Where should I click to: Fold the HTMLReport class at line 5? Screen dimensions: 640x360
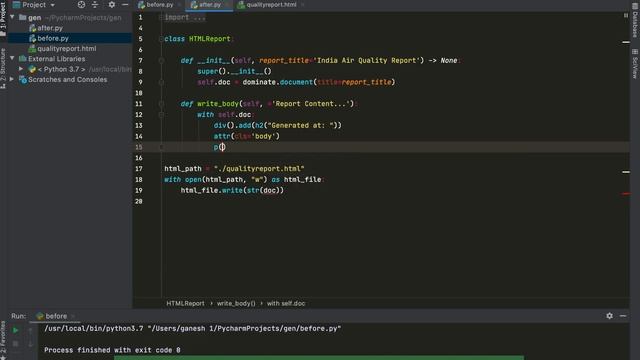[x=161, y=39]
